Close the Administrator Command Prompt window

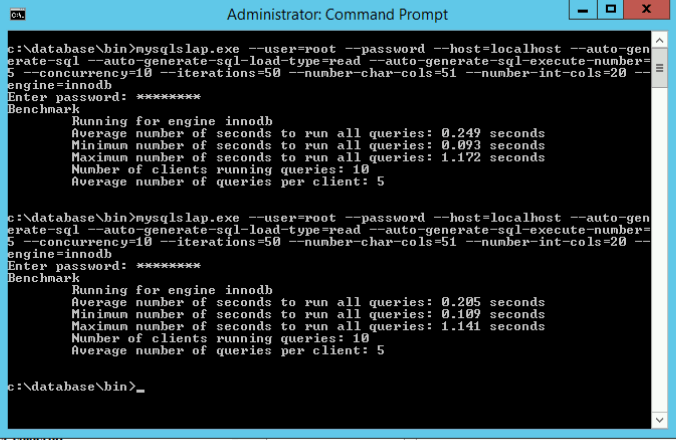(x=646, y=9)
